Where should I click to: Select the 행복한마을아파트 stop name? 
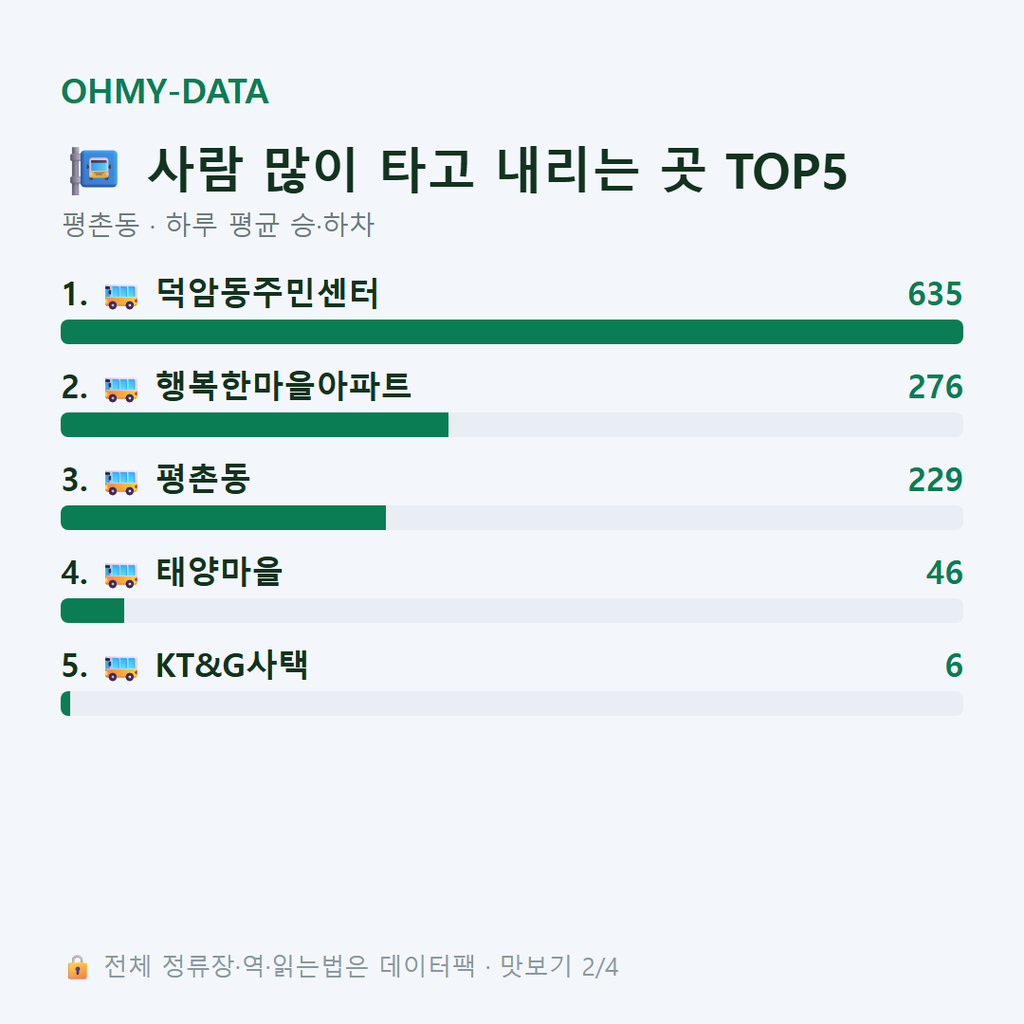283,386
